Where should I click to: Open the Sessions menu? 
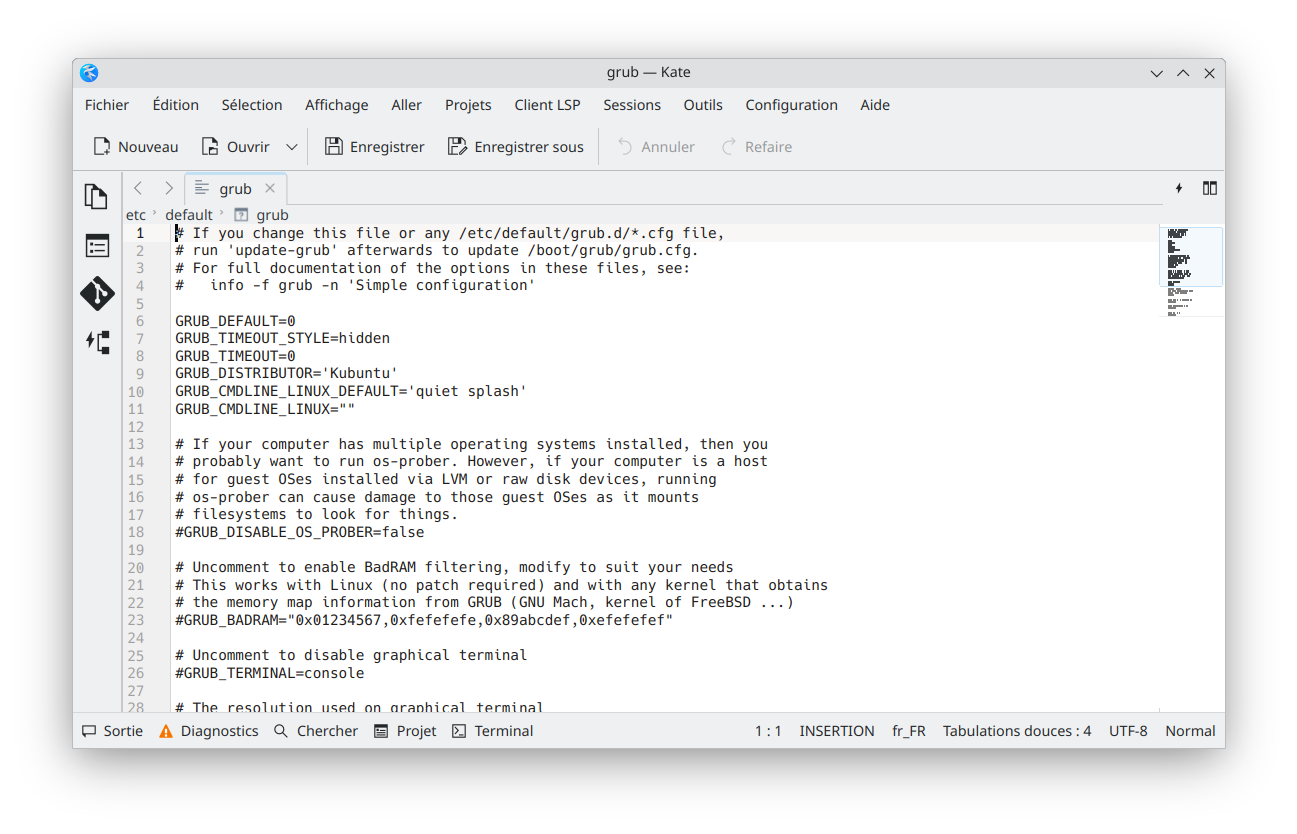tap(632, 105)
